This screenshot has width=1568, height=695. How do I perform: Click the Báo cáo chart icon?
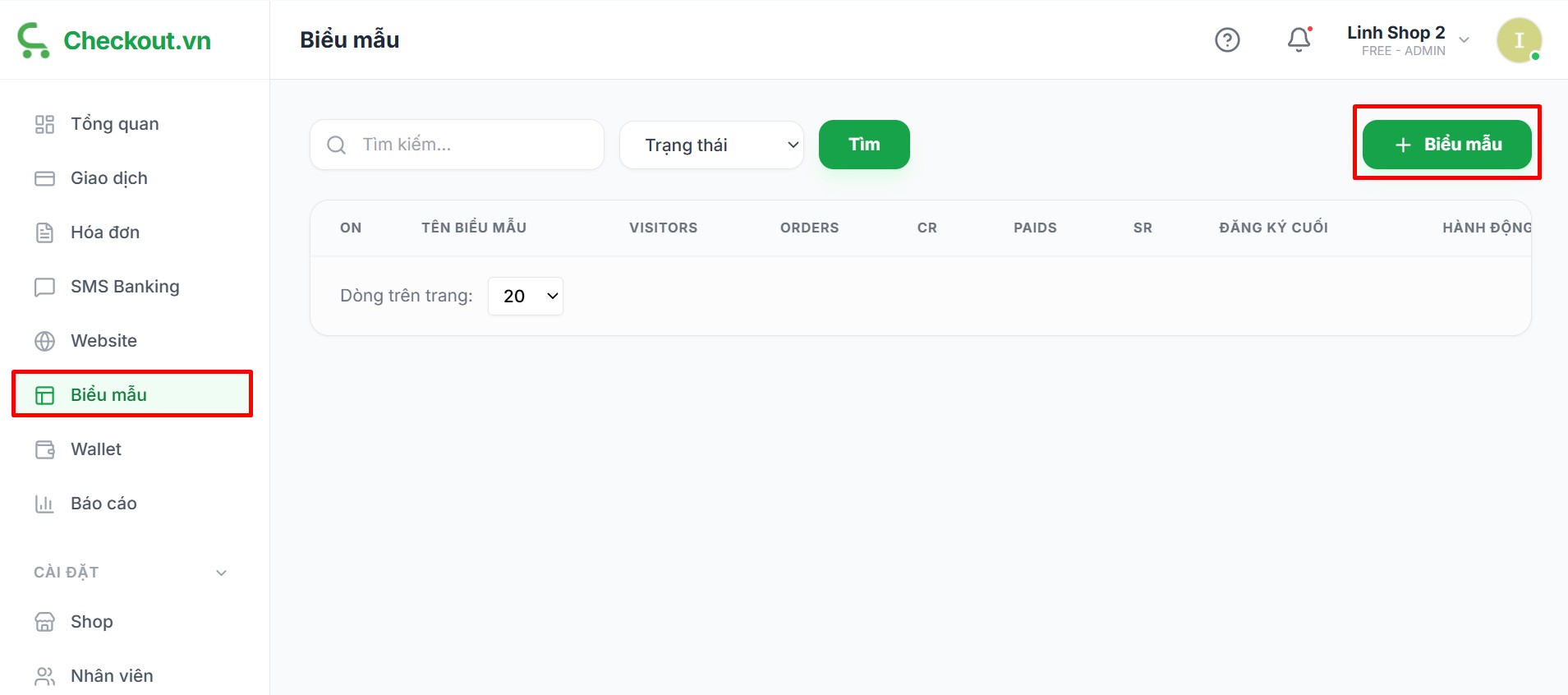[44, 504]
